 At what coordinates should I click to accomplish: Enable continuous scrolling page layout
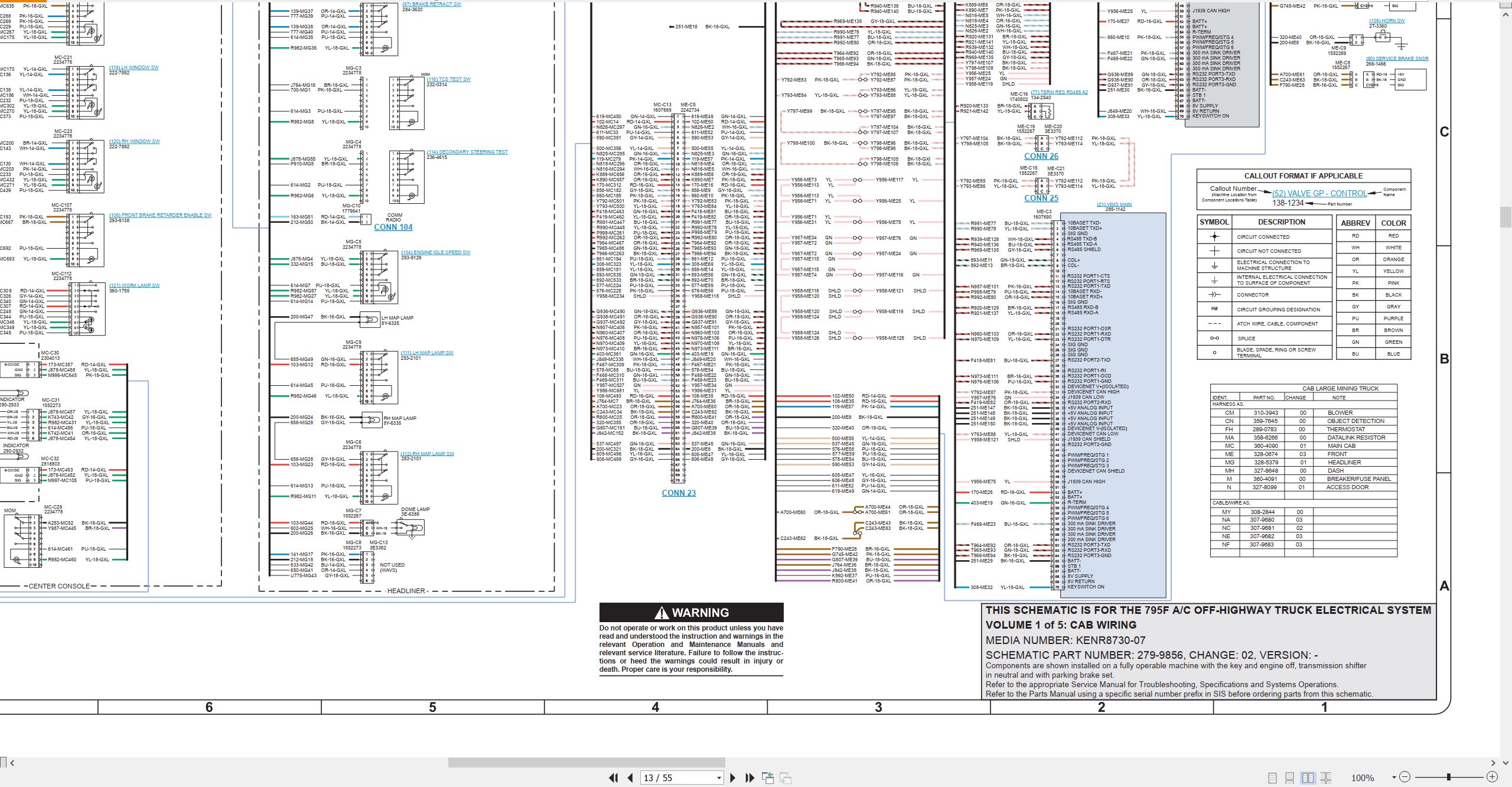(1290, 778)
